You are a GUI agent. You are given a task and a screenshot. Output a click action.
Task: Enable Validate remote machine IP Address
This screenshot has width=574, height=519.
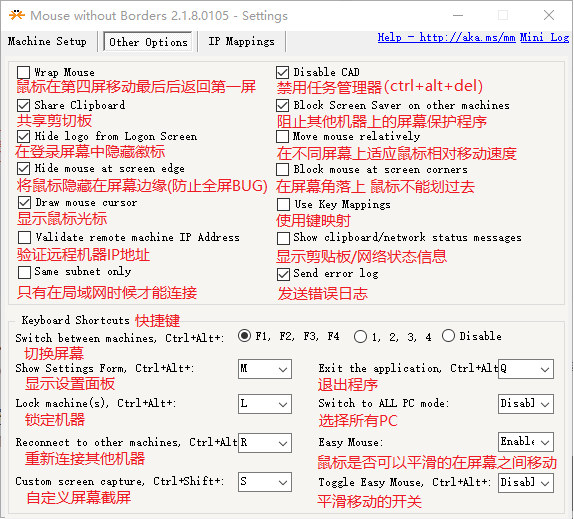click(24, 237)
